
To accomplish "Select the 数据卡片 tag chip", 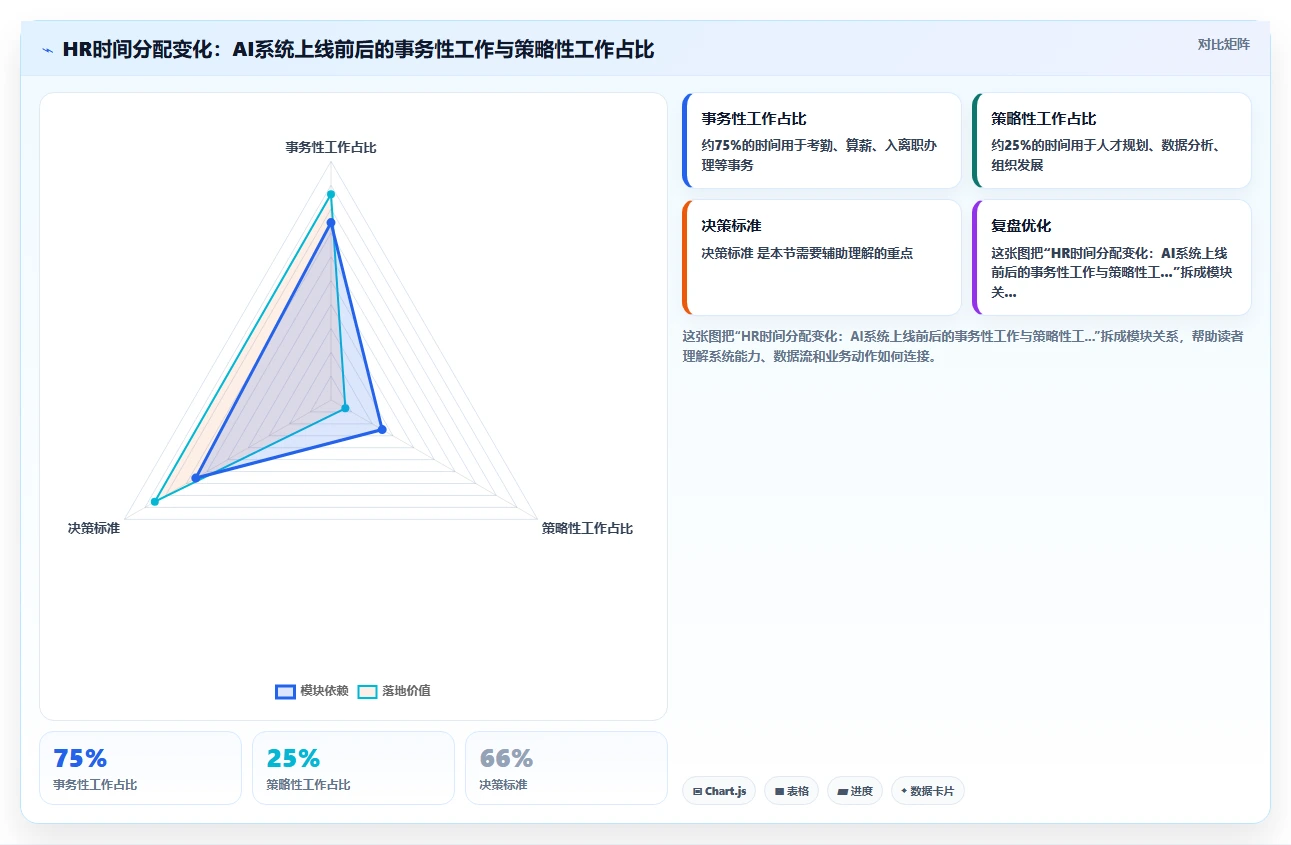I will pyautogui.click(x=928, y=791).
